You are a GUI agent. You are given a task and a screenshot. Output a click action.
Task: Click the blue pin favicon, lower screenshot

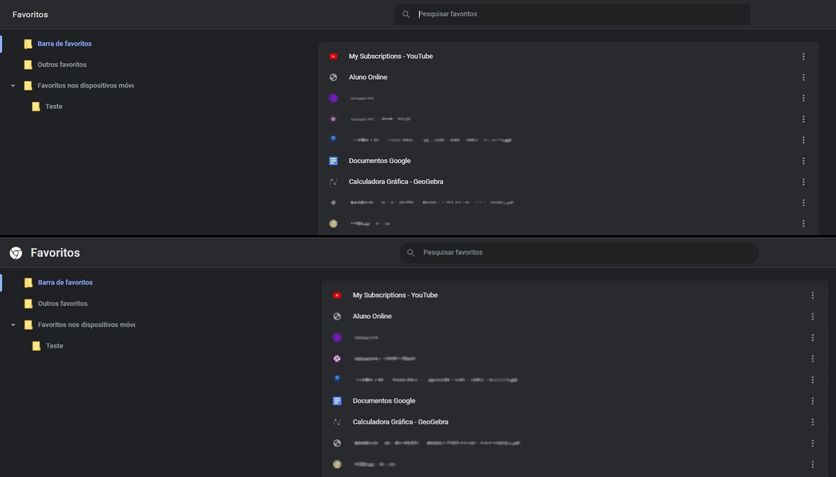click(337, 379)
